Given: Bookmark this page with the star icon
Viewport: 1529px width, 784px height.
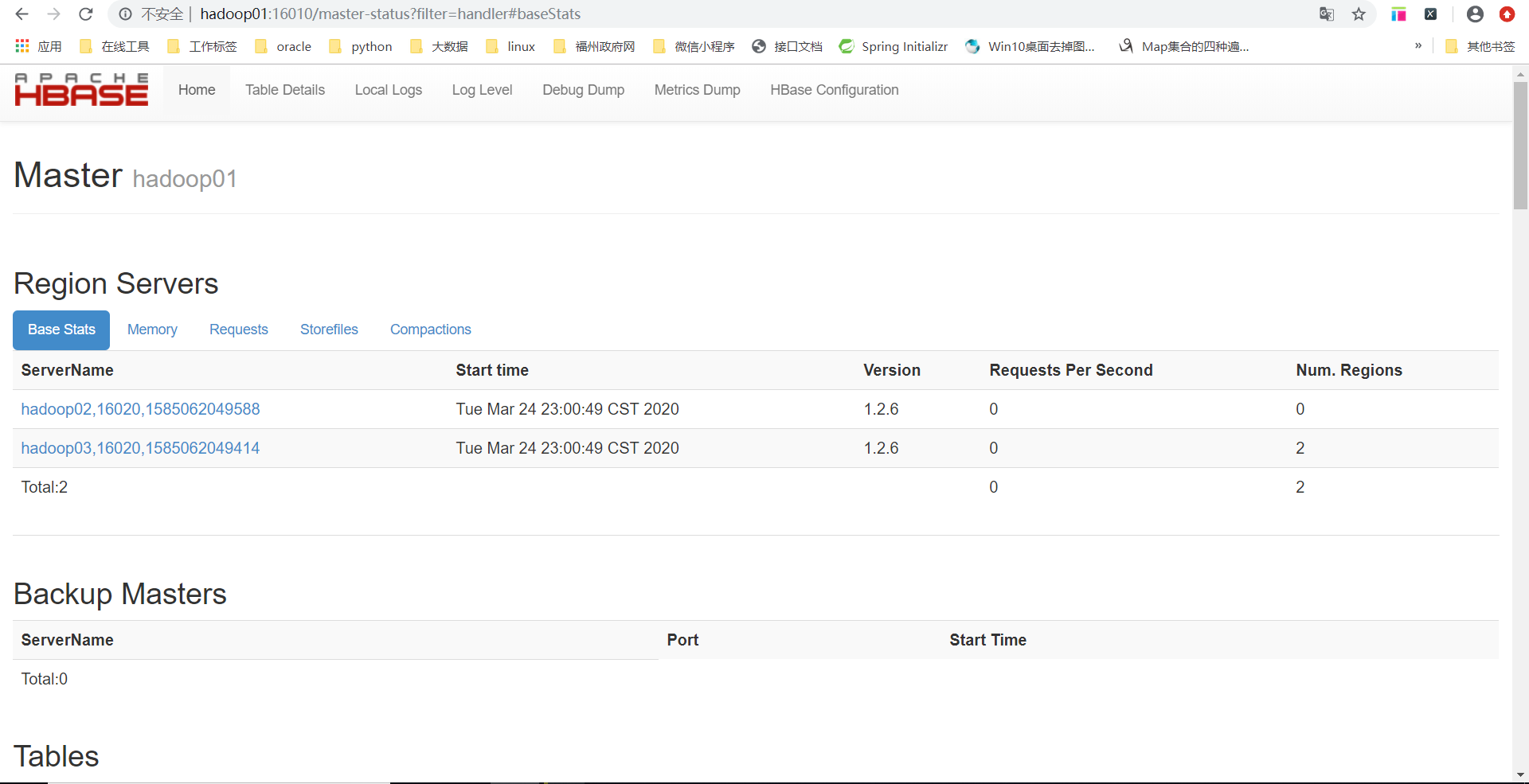Looking at the screenshot, I should coord(1359,14).
